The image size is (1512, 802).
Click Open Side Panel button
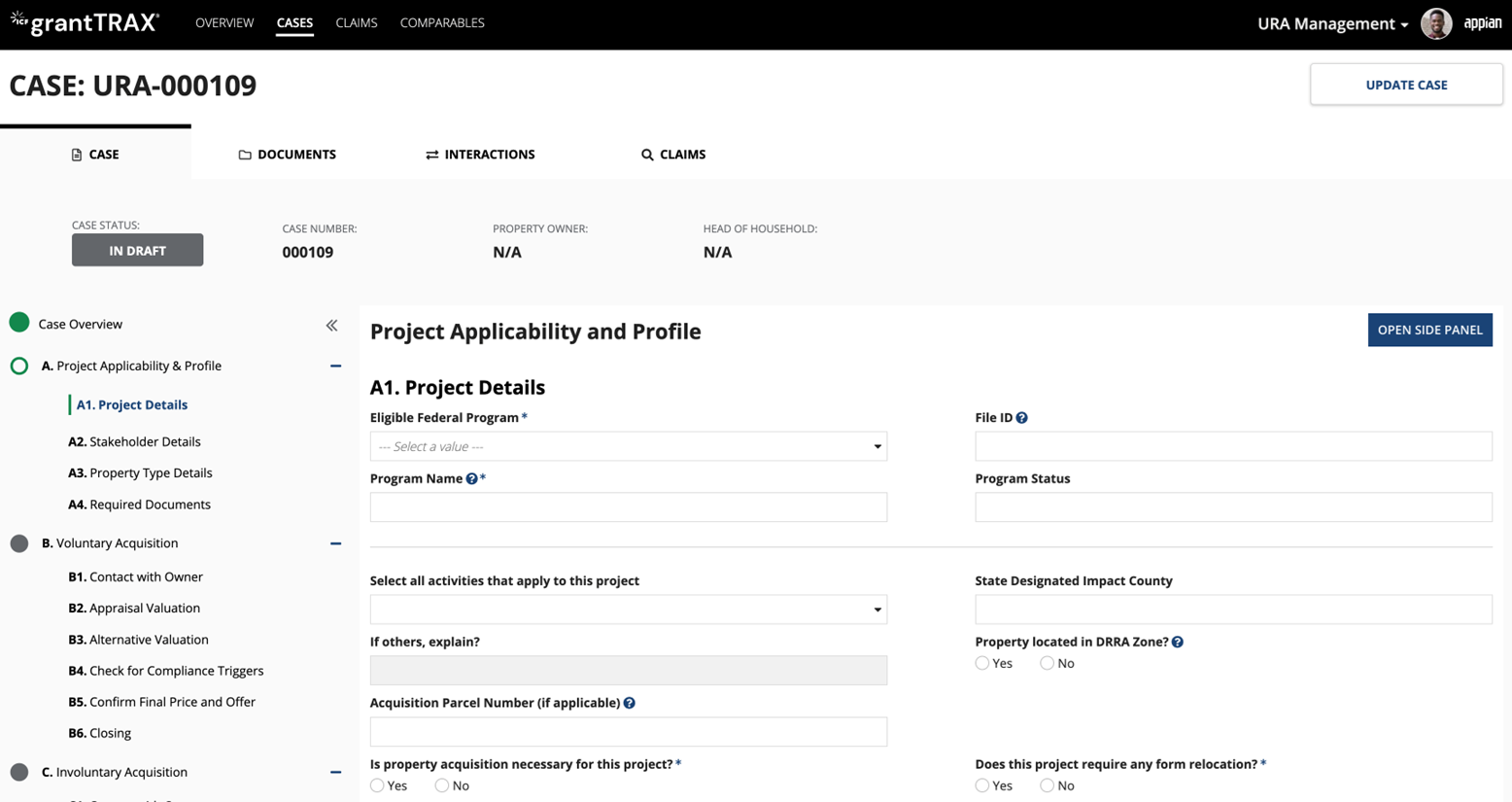(1429, 330)
